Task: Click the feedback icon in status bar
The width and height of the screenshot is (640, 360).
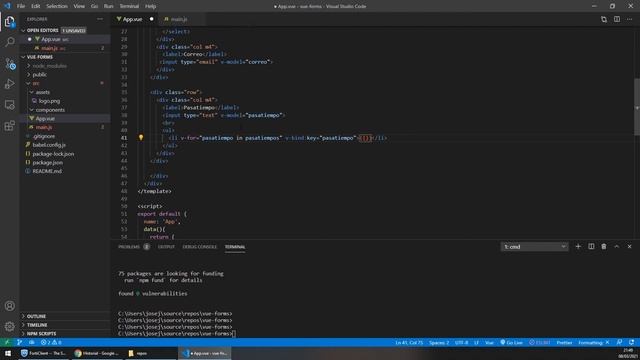Action: tap(619, 342)
